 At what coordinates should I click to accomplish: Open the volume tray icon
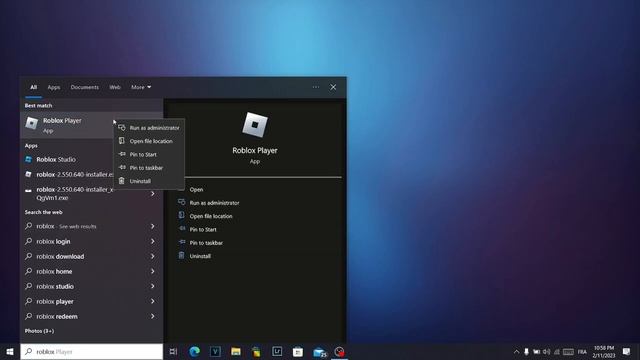pyautogui.click(x=547, y=351)
